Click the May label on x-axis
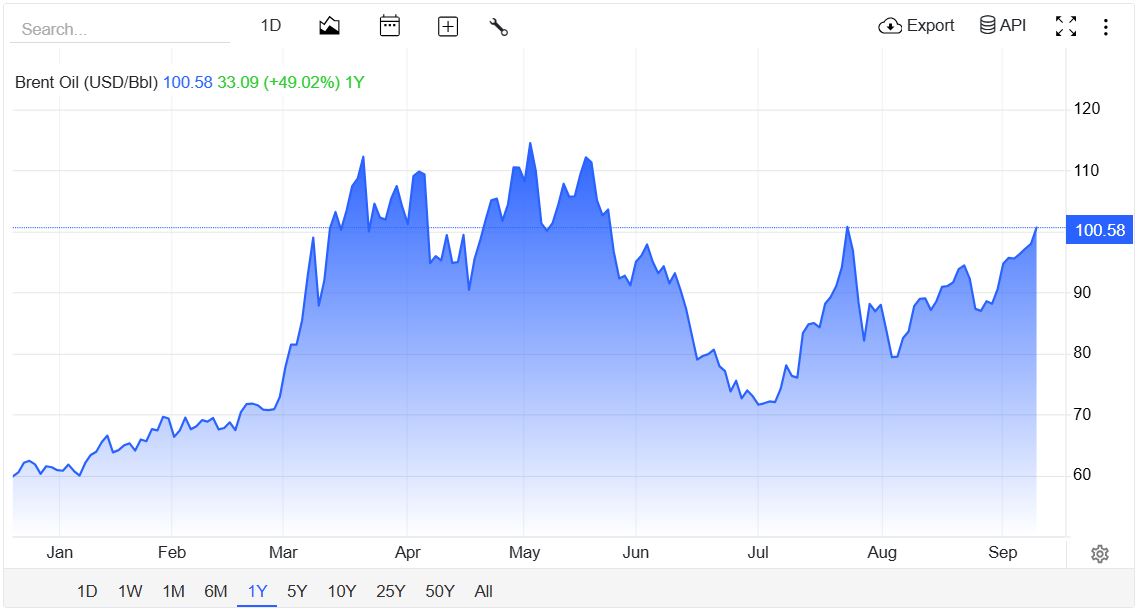The image size is (1140, 611). [x=524, y=553]
